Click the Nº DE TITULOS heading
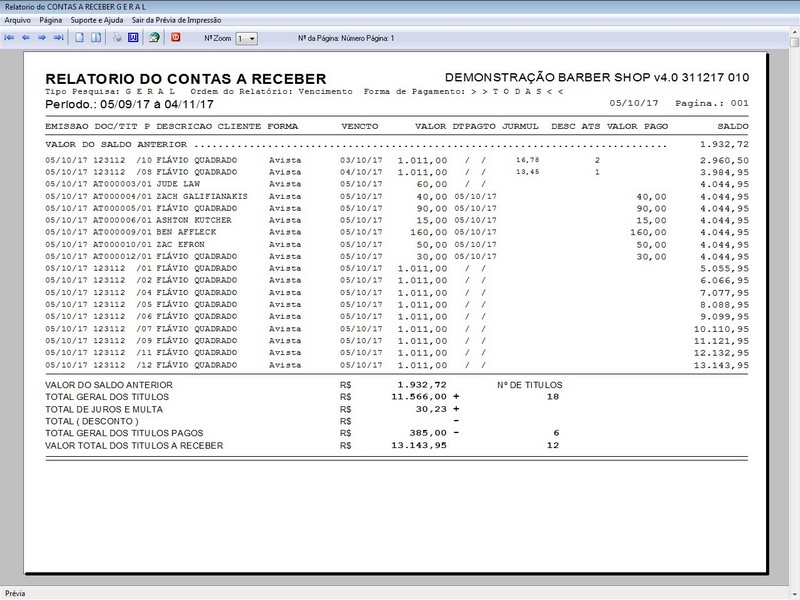 [530, 385]
